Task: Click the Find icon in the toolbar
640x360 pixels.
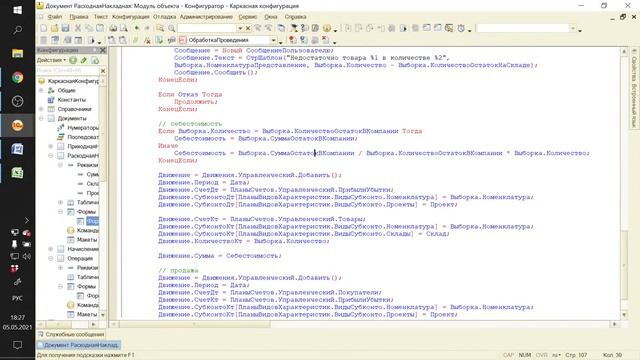Action: (x=160, y=28)
